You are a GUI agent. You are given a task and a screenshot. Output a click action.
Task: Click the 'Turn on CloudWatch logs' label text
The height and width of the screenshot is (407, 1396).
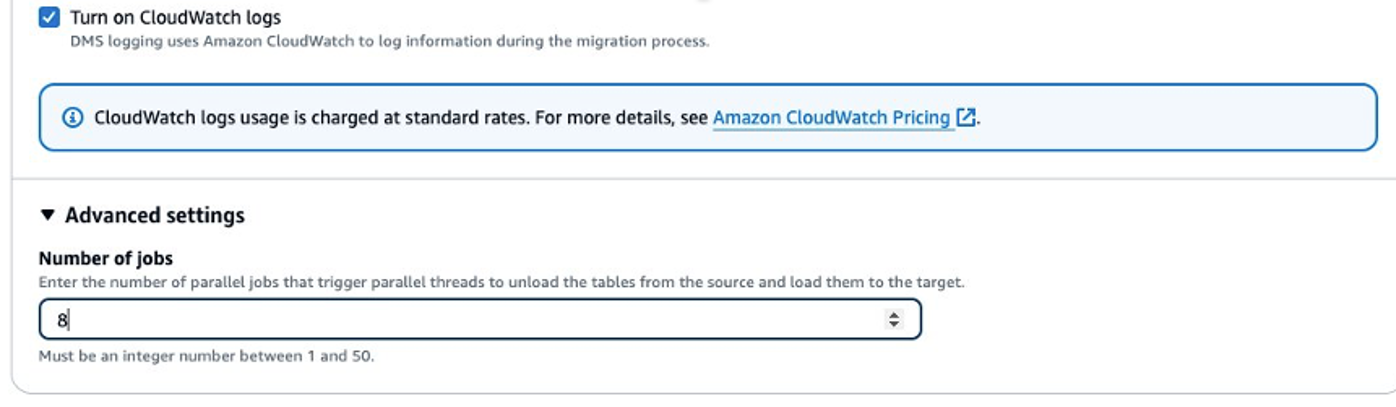click(175, 17)
